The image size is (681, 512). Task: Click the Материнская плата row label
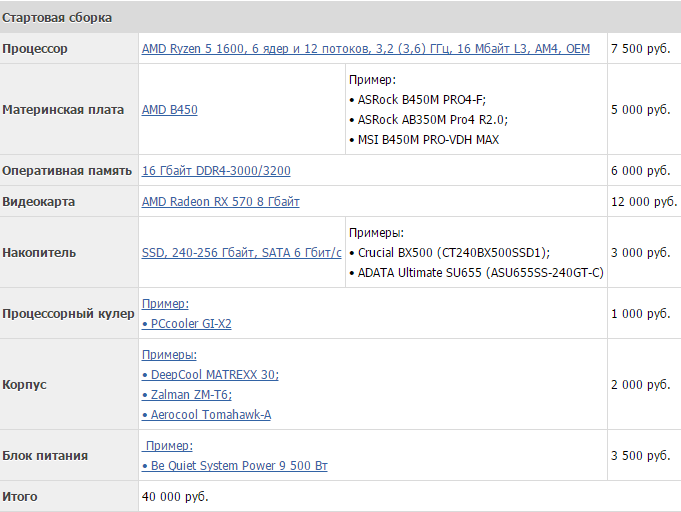(x=63, y=109)
